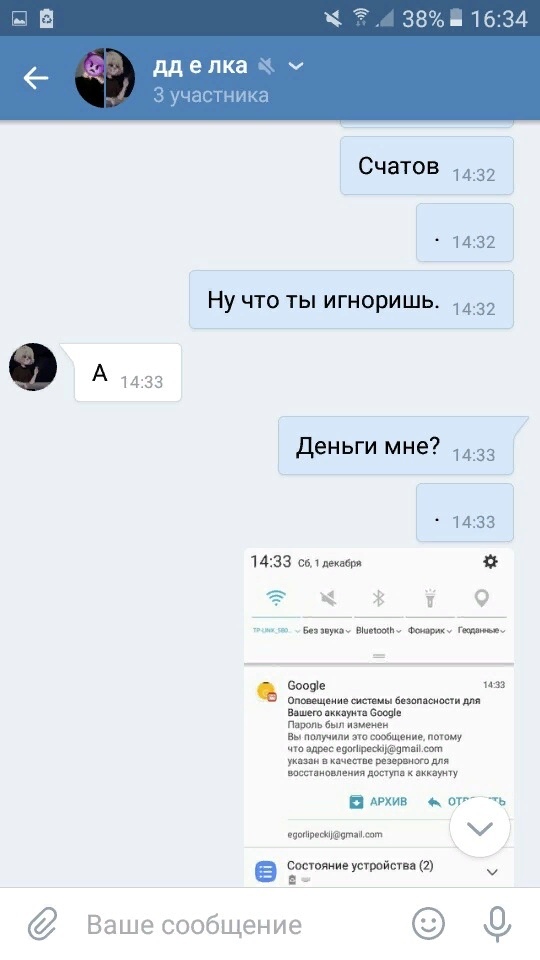Open the sender's avatar beside message 'А'

(x=33, y=367)
